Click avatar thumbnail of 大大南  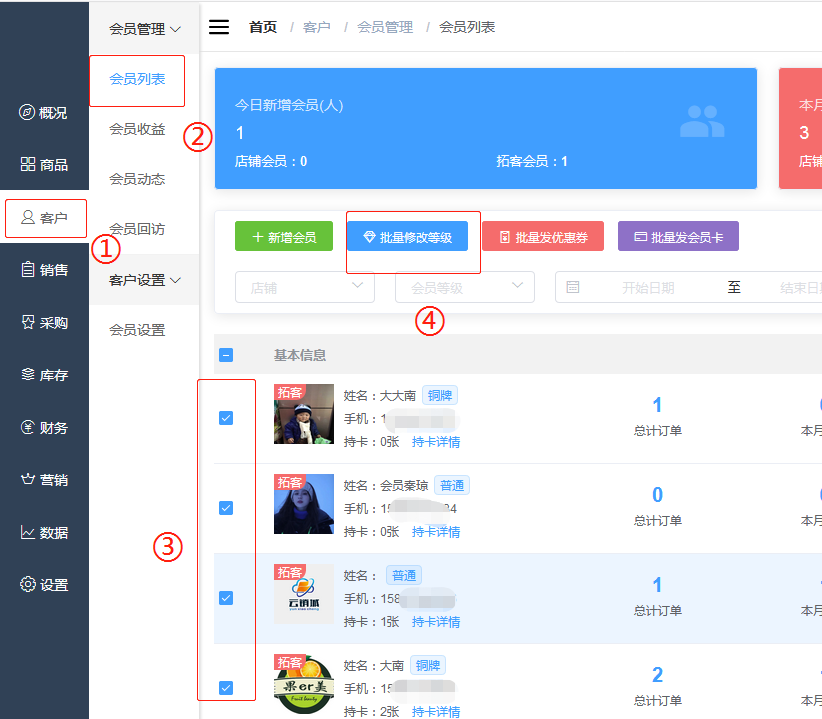click(x=304, y=414)
